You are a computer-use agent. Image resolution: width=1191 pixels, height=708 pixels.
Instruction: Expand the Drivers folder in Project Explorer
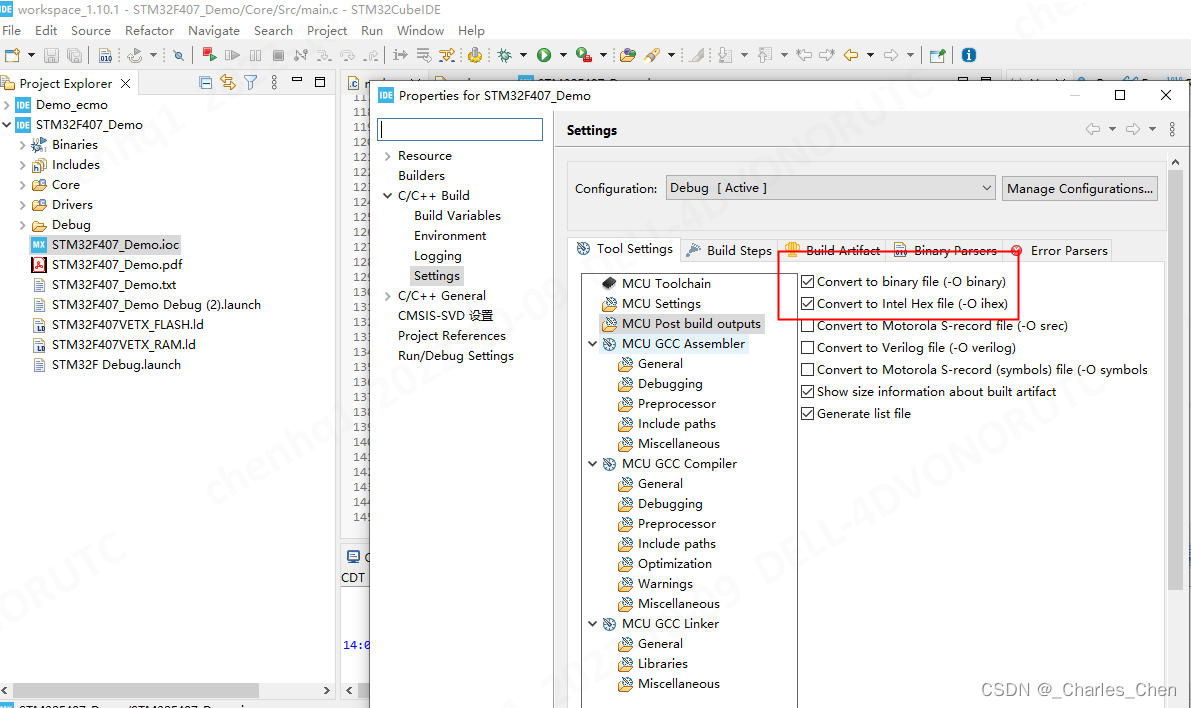point(23,205)
